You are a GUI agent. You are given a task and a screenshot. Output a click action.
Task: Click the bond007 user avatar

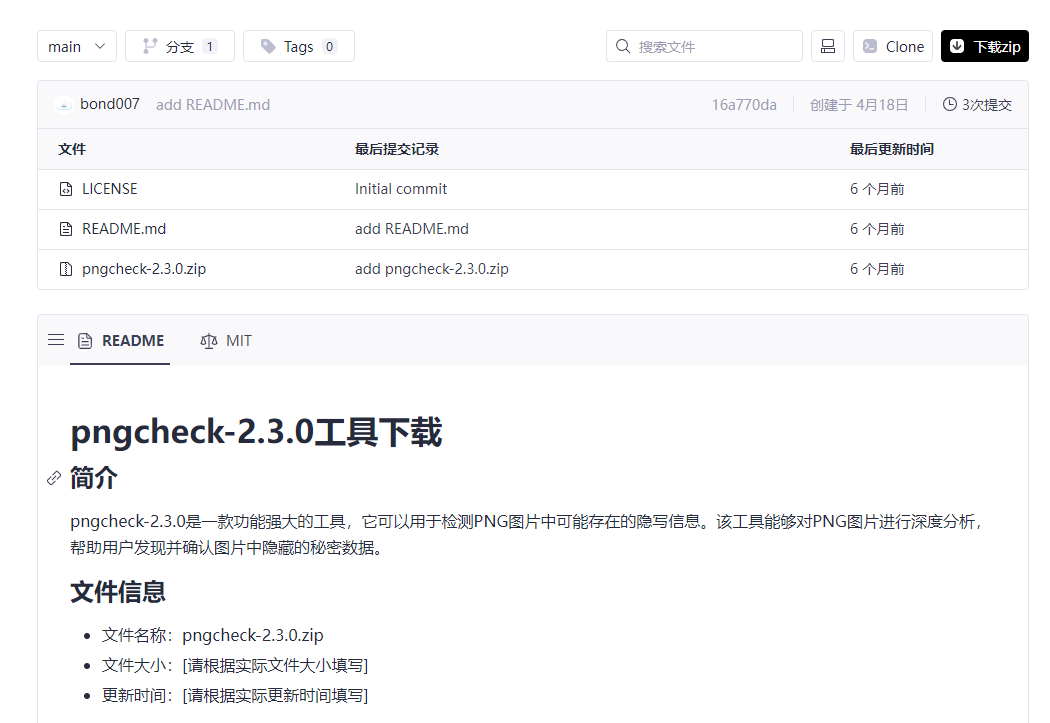[x=64, y=105]
